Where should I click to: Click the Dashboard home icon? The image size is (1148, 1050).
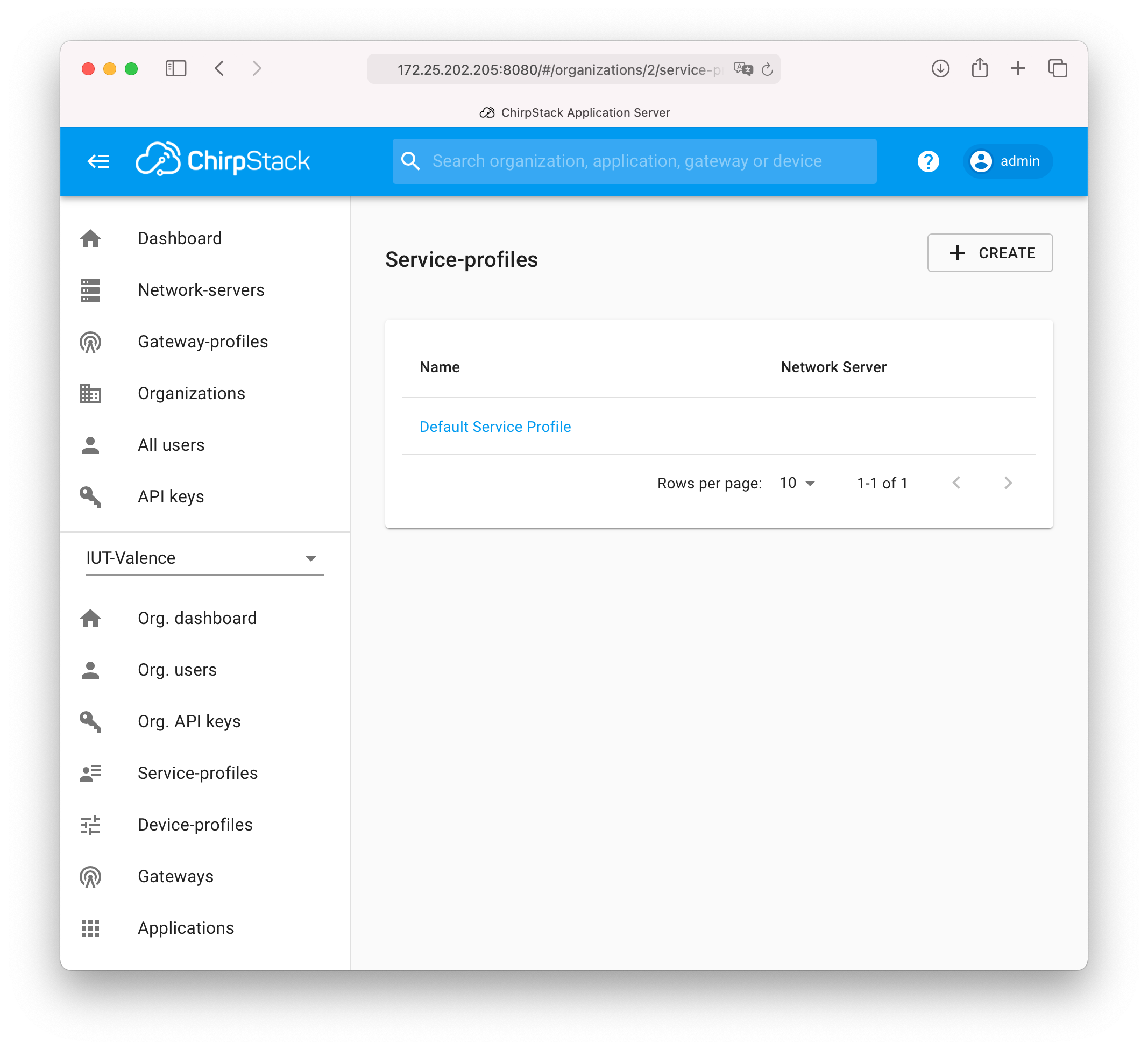click(91, 238)
